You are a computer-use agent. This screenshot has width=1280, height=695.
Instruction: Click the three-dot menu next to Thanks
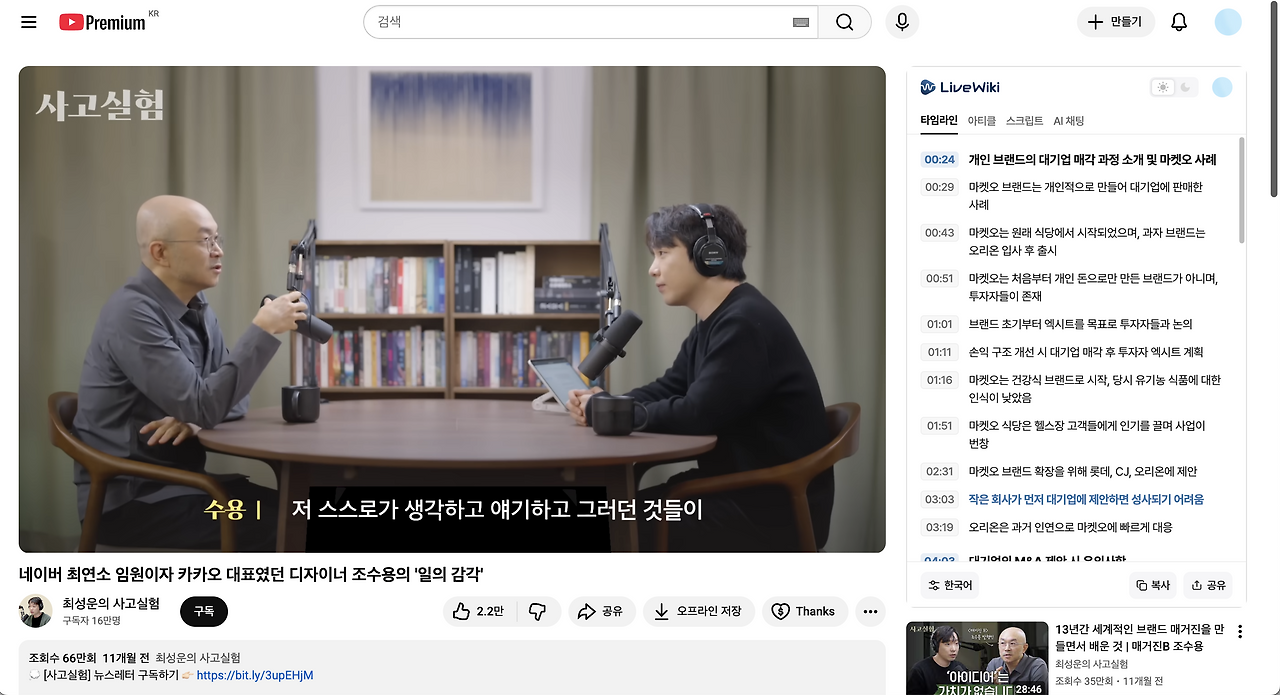point(869,611)
